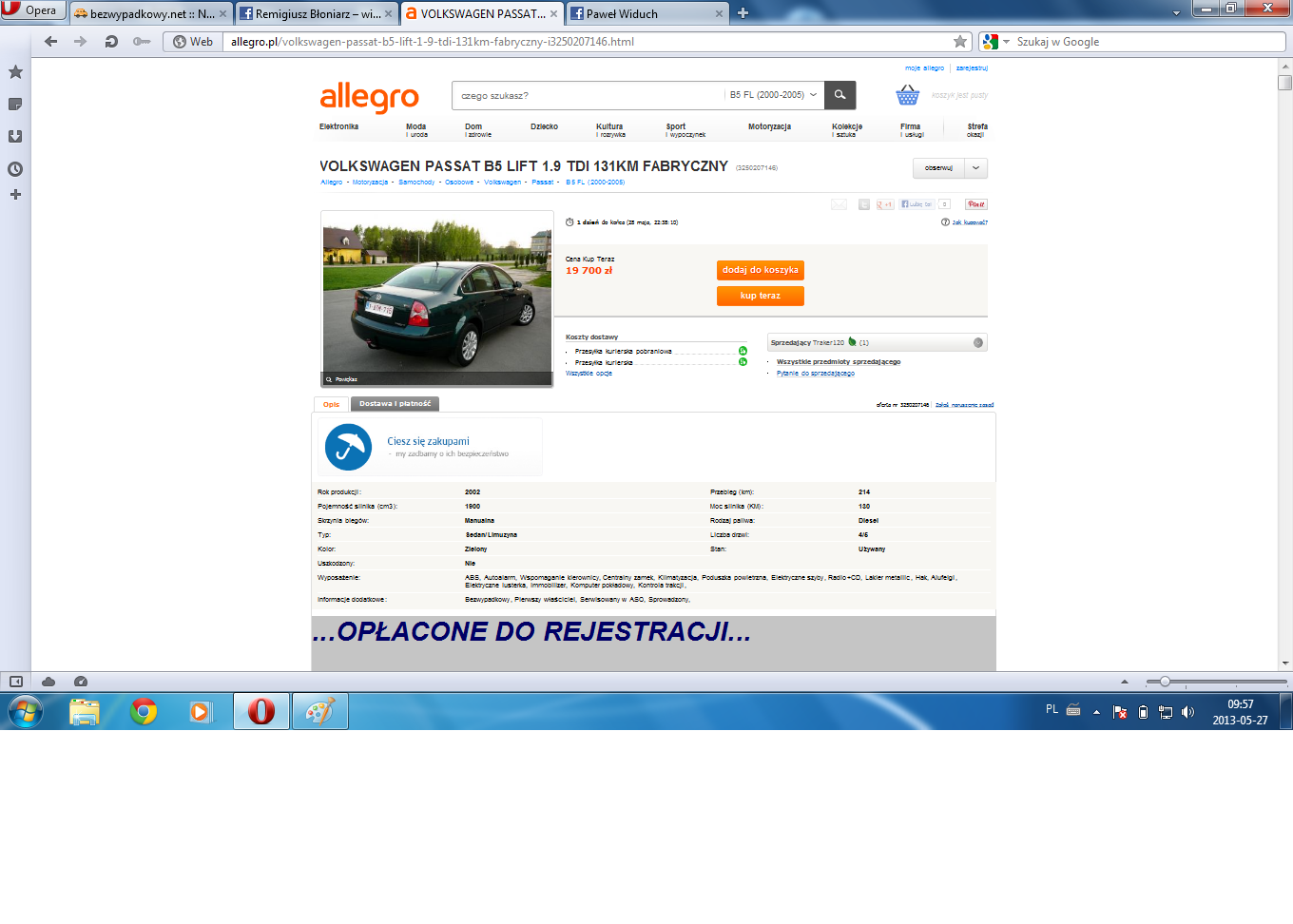Open the password wand key icon

click(142, 42)
